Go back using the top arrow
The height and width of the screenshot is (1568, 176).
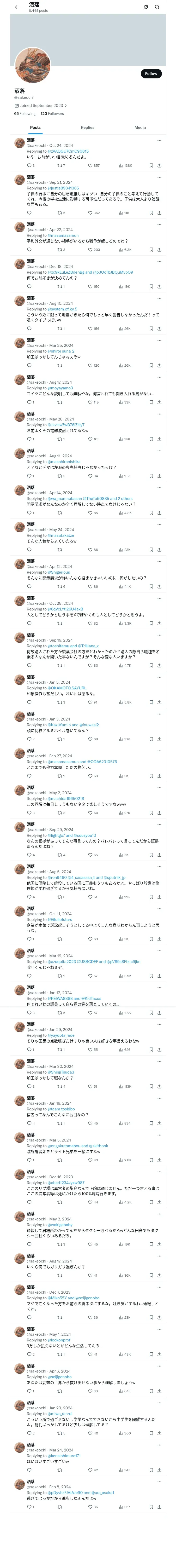(17, 7)
